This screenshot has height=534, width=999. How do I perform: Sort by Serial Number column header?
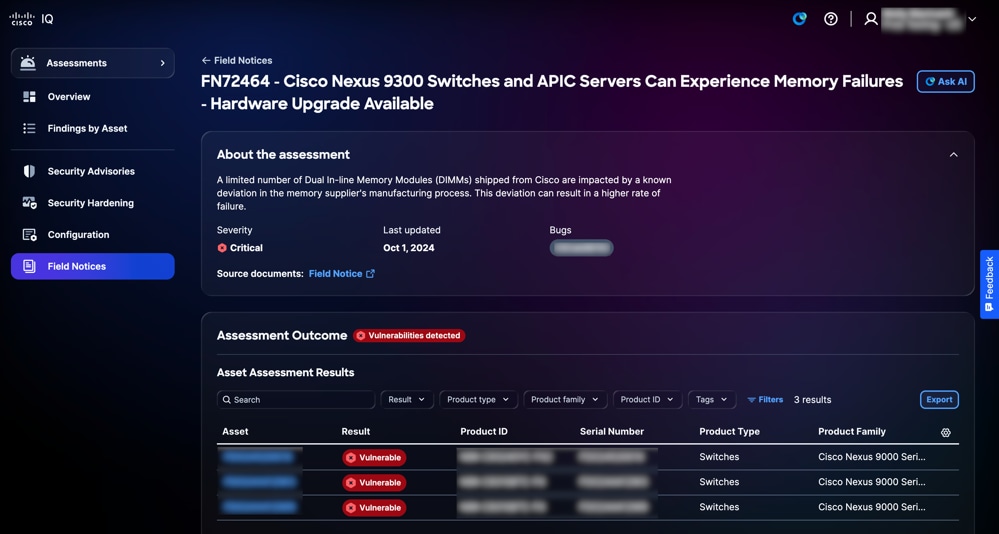coord(612,431)
